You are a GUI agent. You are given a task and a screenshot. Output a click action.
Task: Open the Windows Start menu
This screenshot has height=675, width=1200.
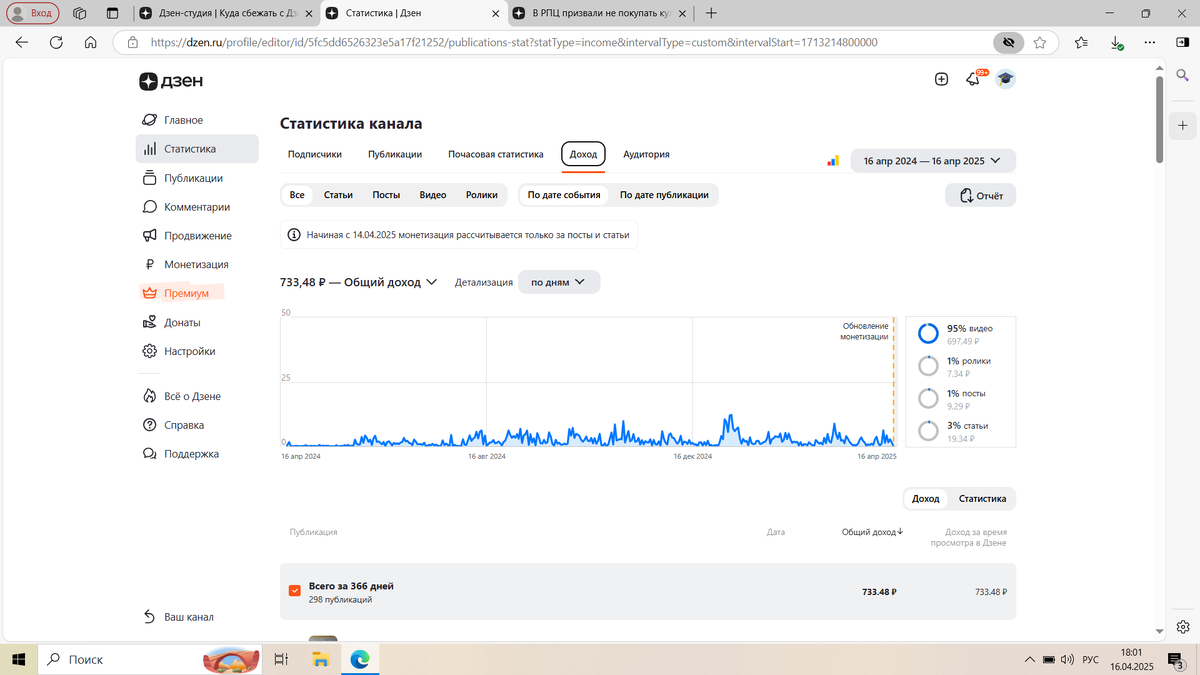[x=18, y=659]
